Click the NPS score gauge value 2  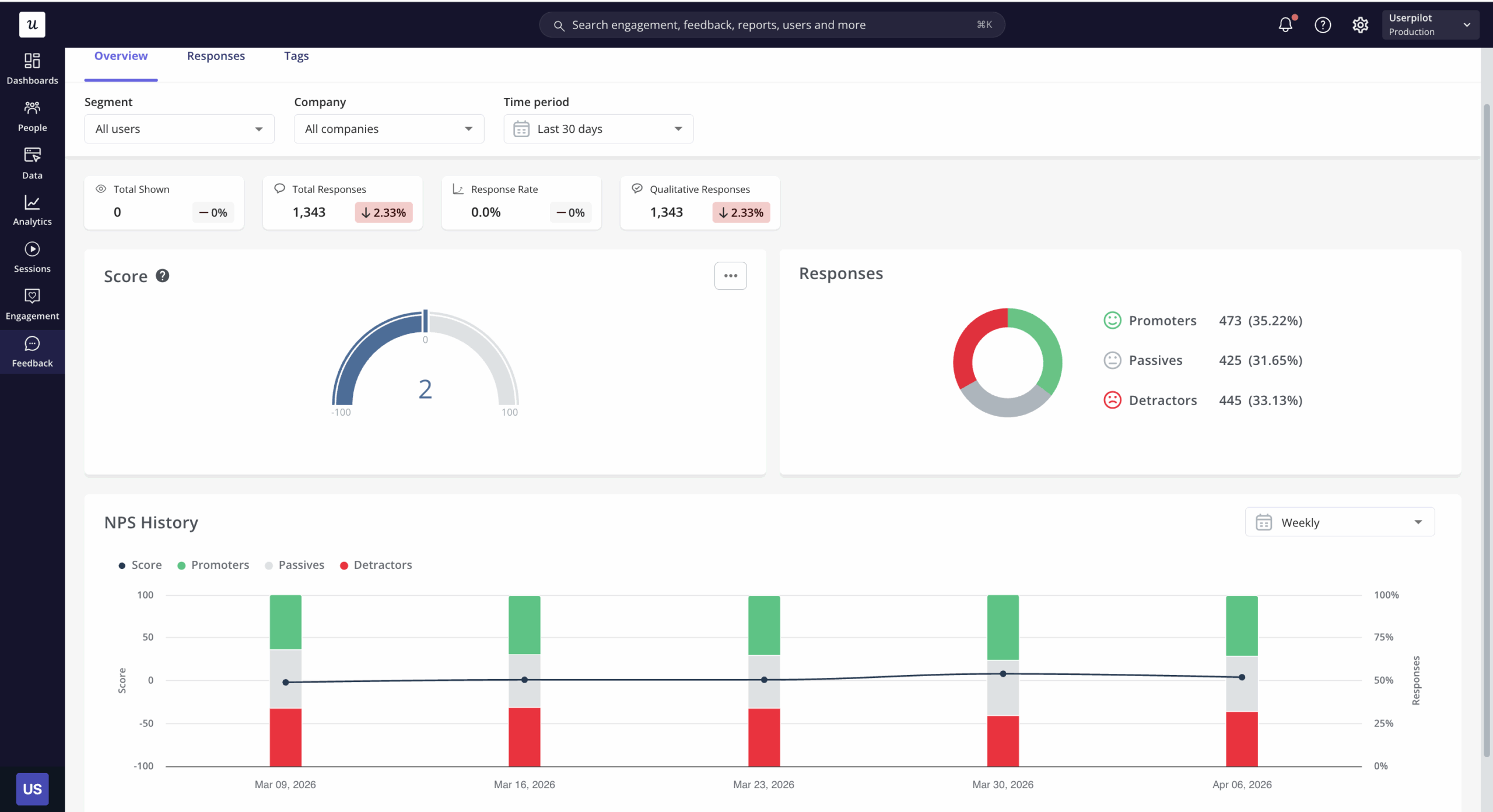point(425,389)
